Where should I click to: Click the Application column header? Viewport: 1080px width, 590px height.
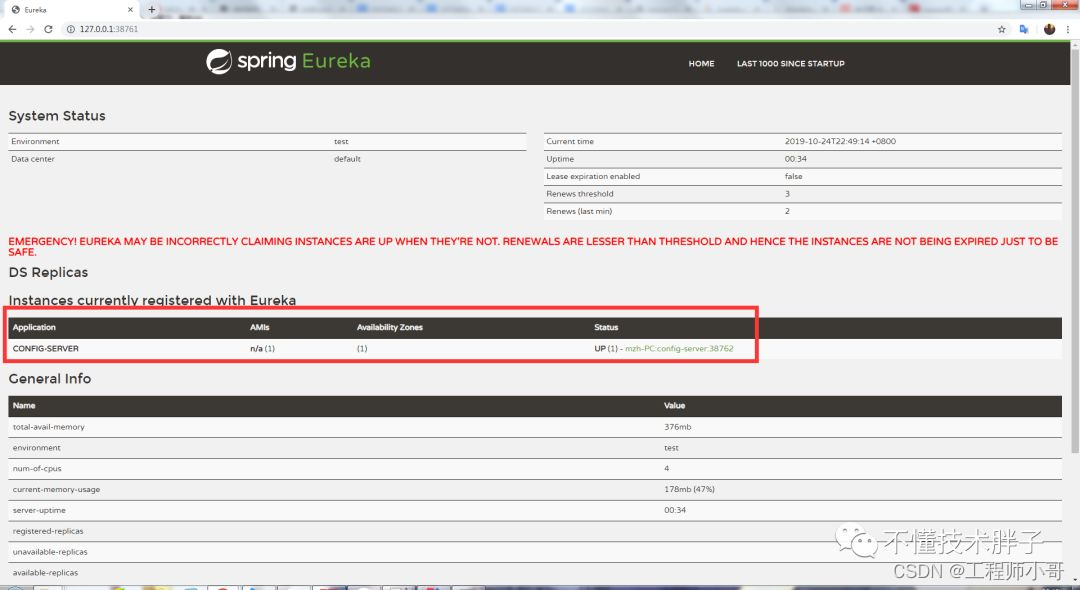34,327
